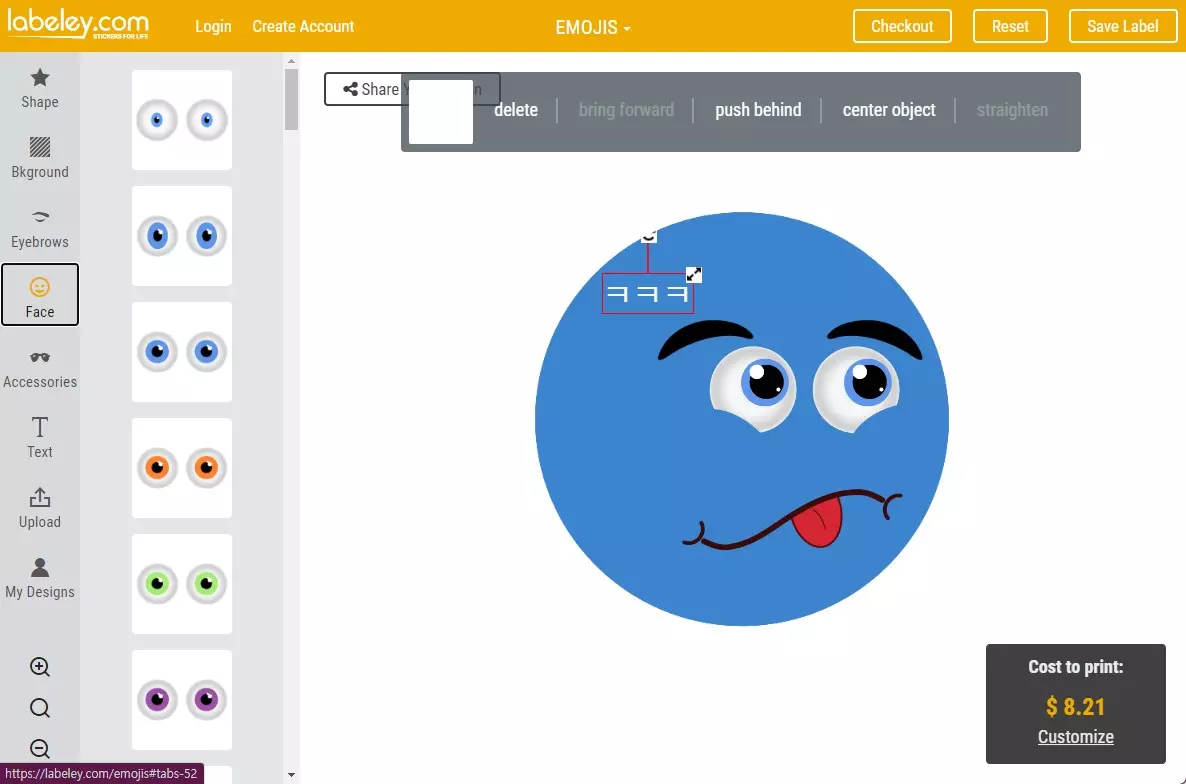Click center object
Screen dimensions: 1186x784
click(889, 110)
